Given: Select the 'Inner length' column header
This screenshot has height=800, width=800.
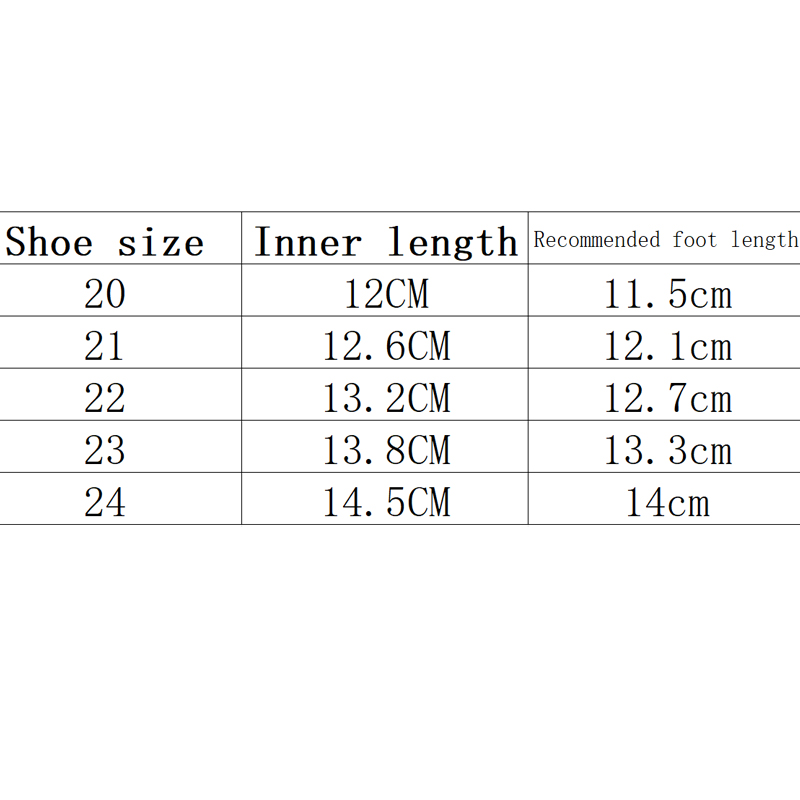Looking at the screenshot, I should 385,242.
